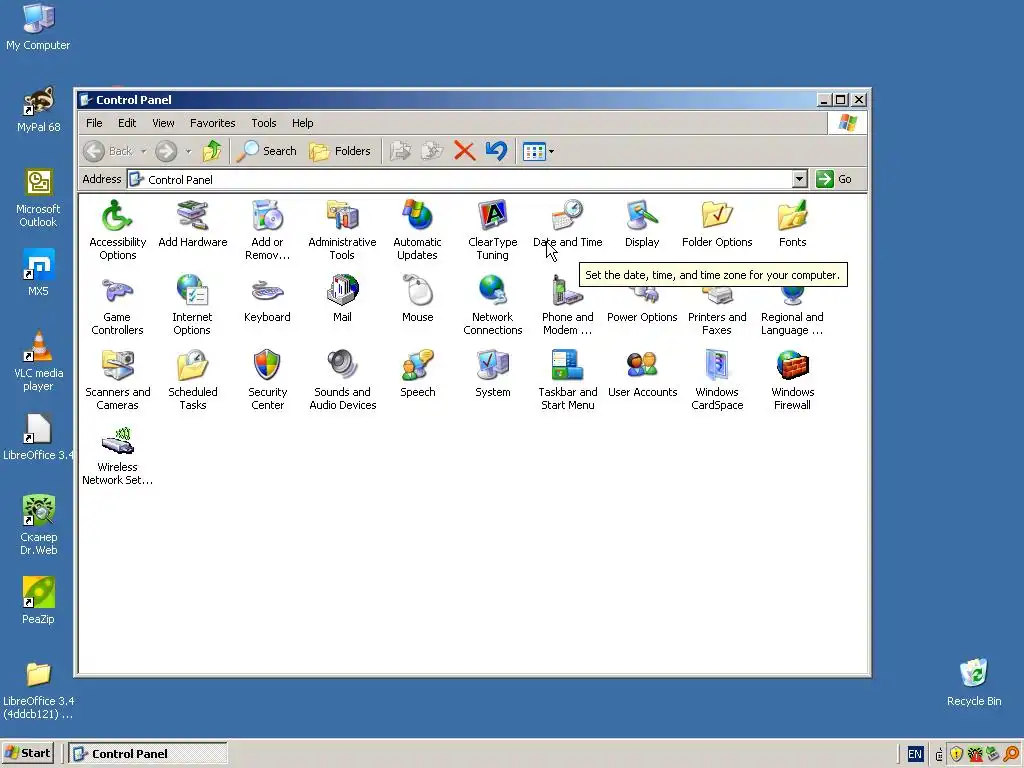Image resolution: width=1024 pixels, height=768 pixels.
Task: Open the Favorites menu
Action: 212,123
